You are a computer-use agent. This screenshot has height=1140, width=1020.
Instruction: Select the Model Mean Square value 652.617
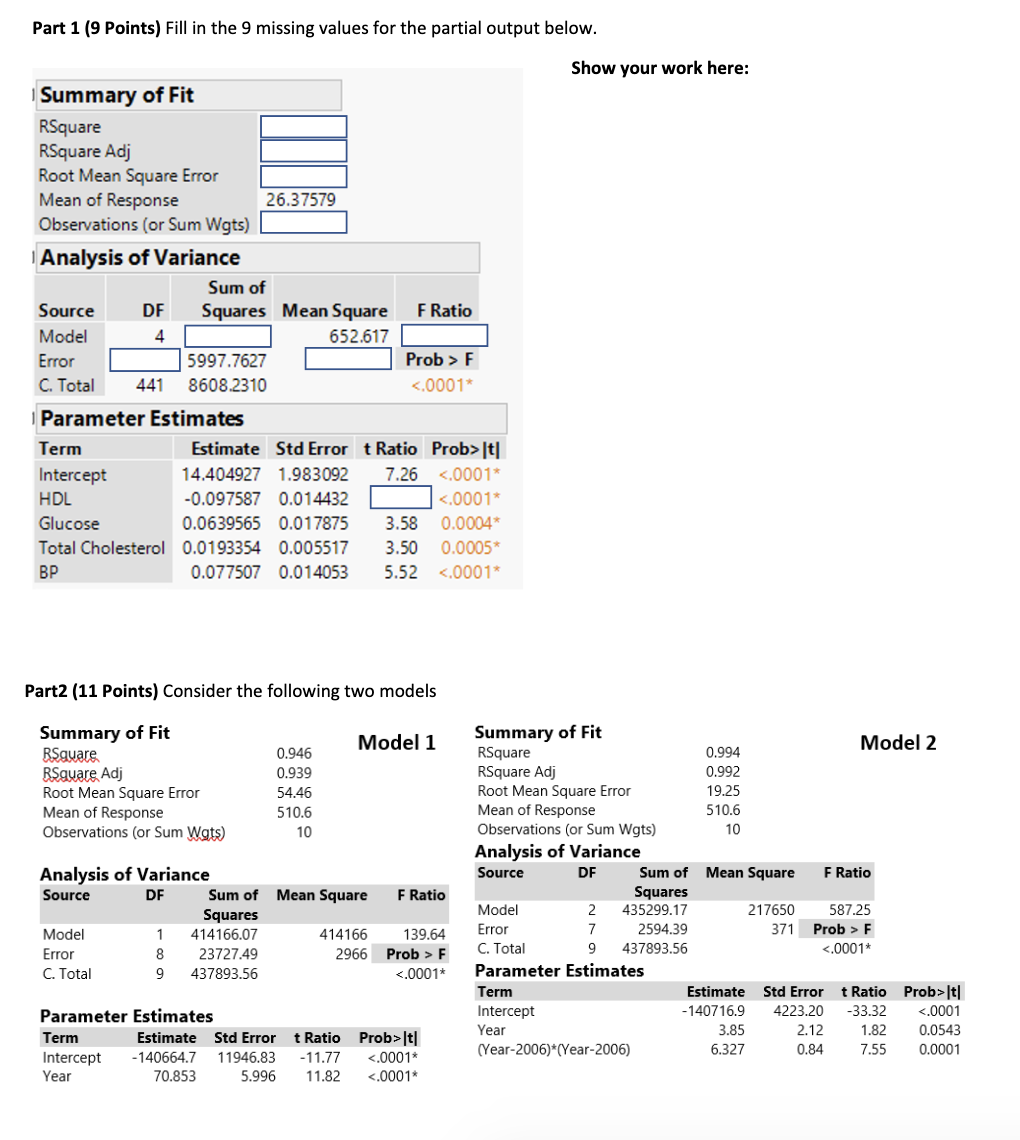[359, 337]
